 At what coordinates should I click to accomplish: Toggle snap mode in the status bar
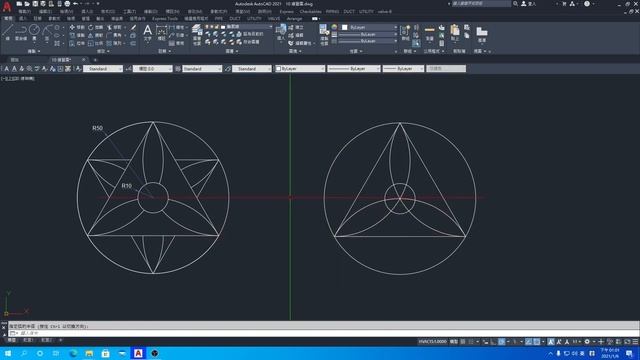tap(471, 342)
